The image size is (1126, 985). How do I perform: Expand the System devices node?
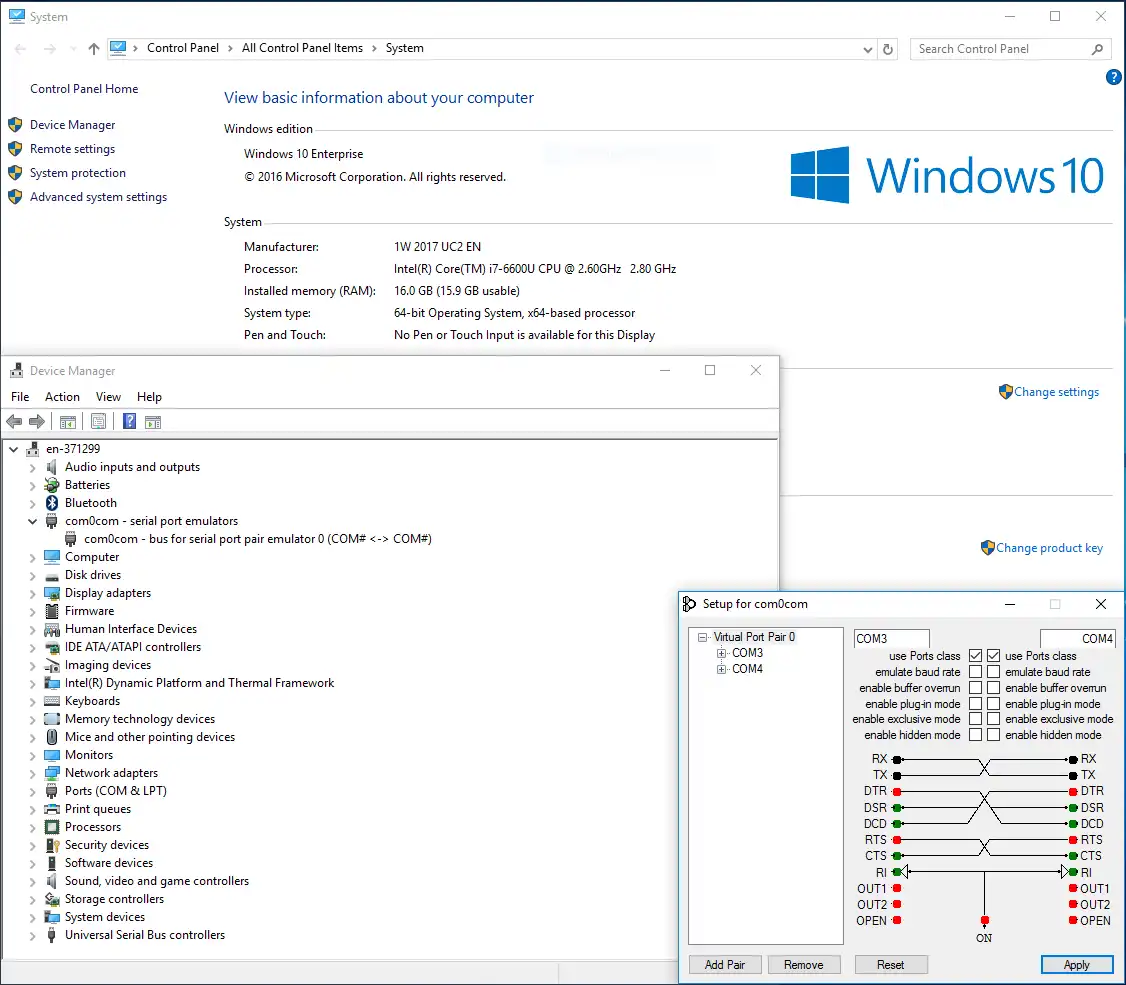[32, 918]
